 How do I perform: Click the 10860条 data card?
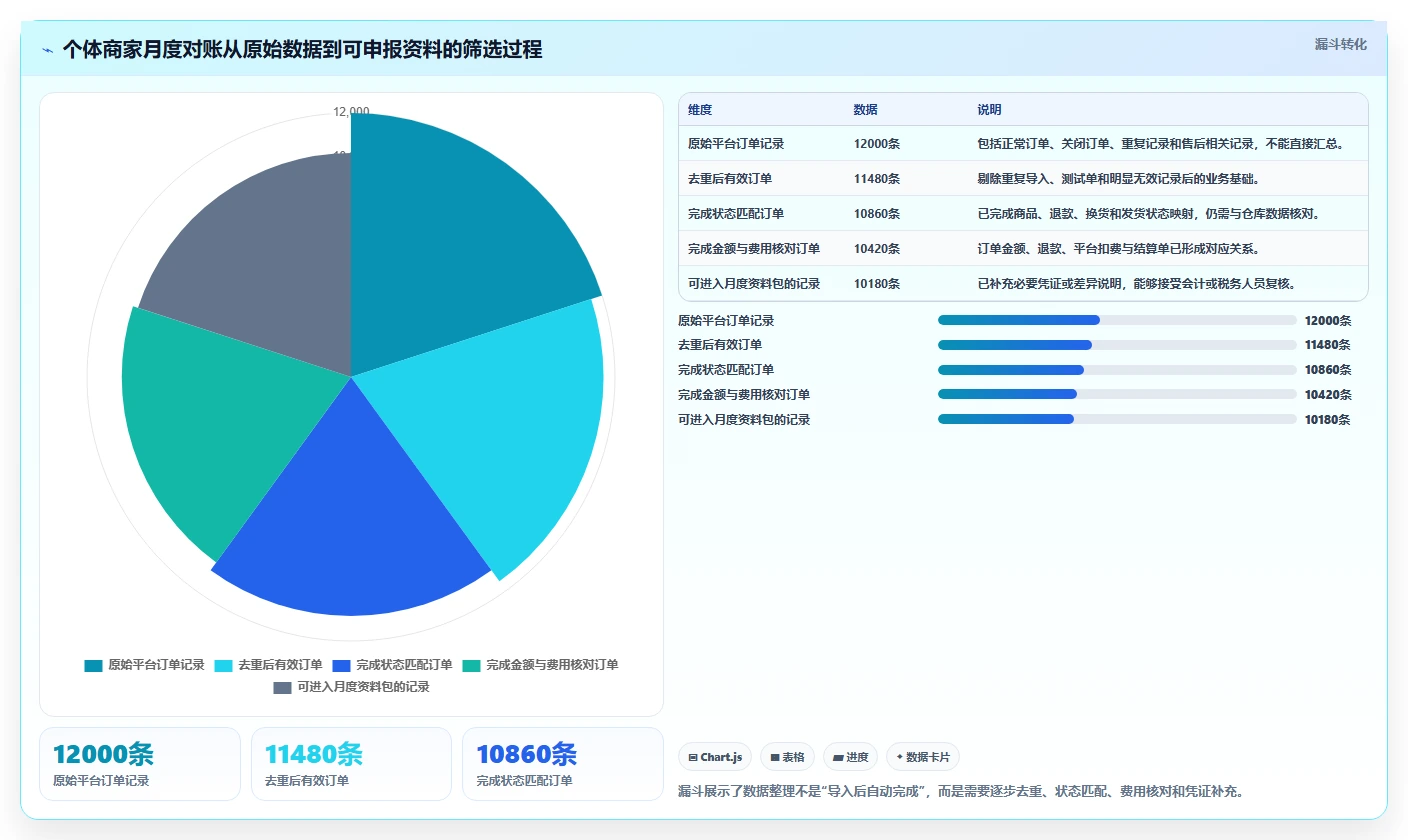point(563,764)
